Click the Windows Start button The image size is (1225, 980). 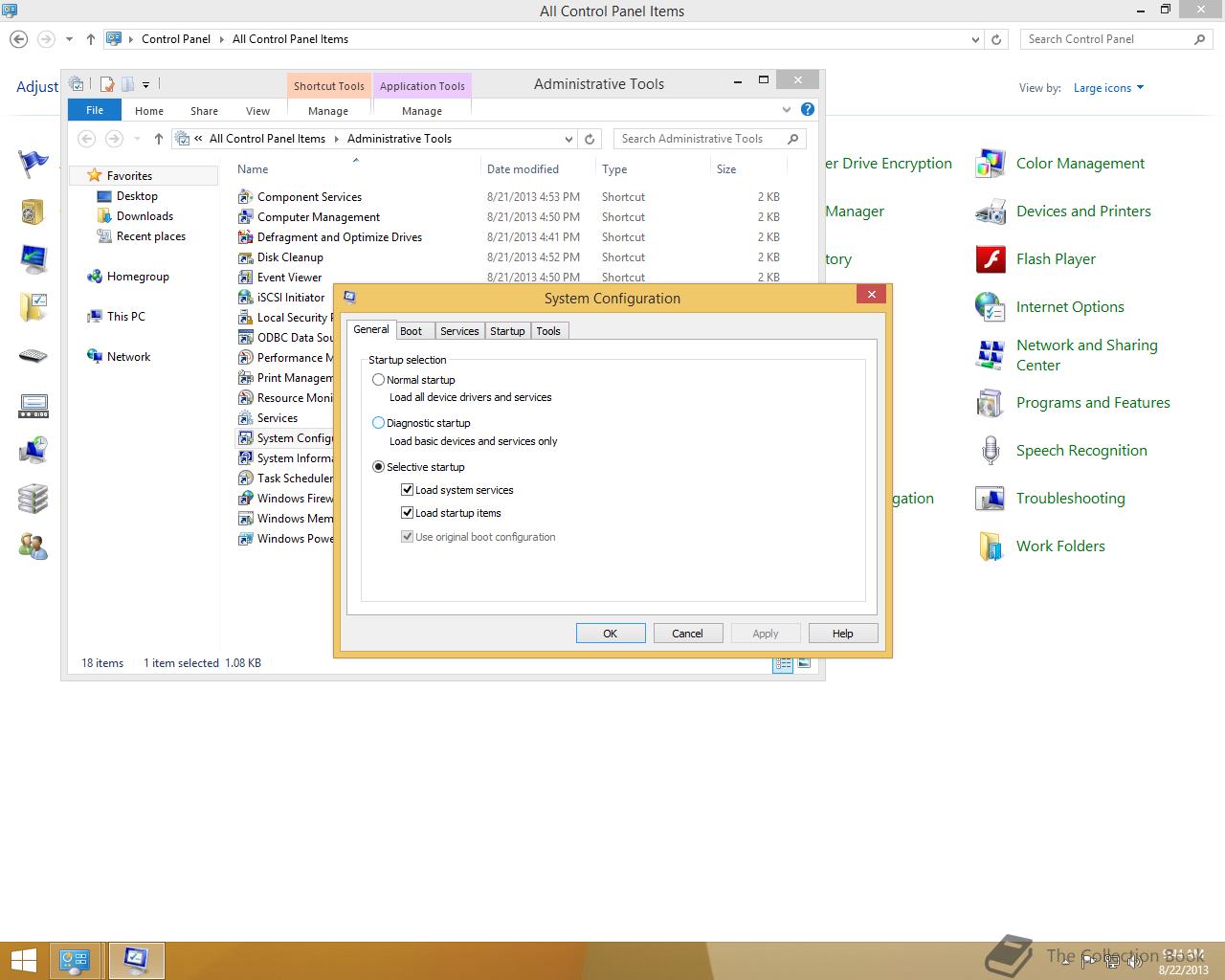tap(24, 960)
